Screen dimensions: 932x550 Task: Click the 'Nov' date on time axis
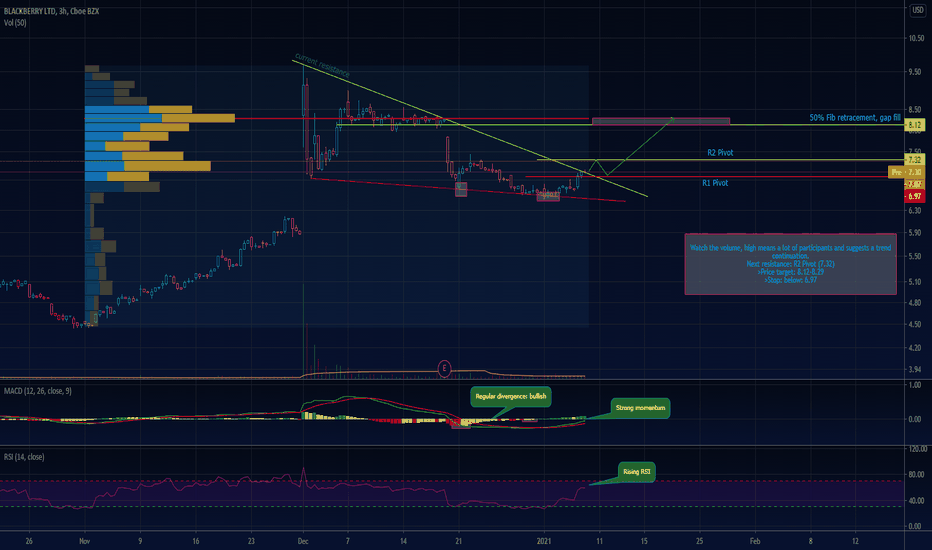(84, 541)
